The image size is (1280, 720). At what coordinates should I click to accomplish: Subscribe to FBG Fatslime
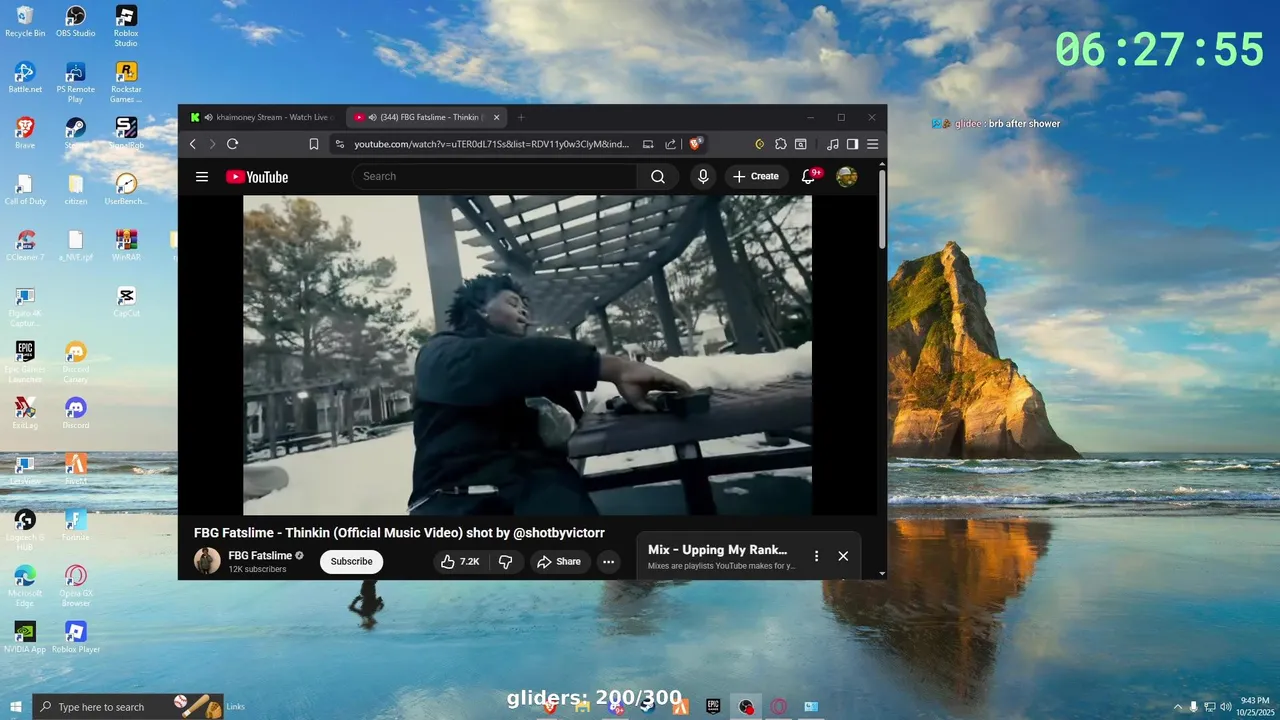(x=351, y=562)
